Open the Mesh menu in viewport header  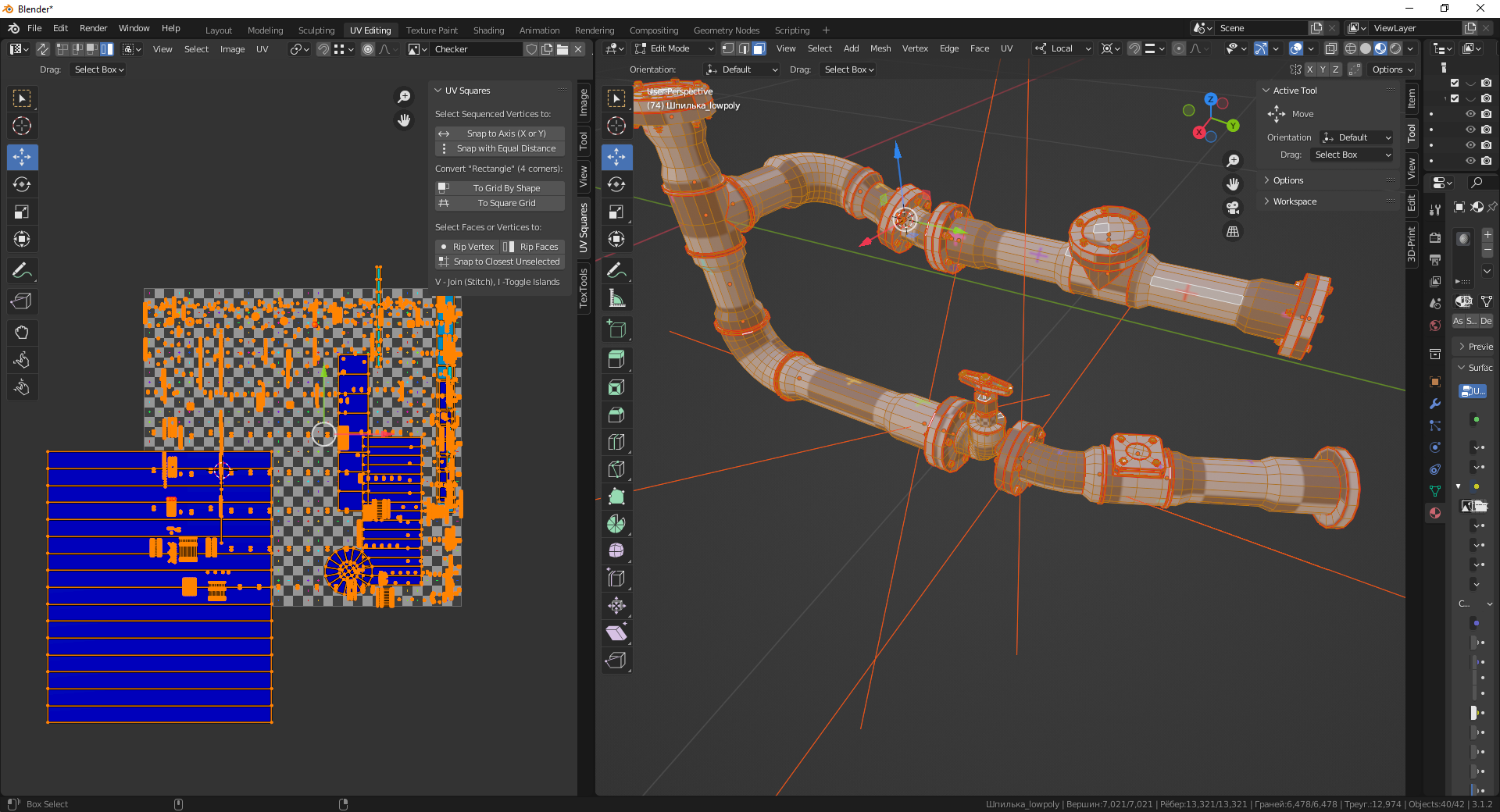(x=880, y=48)
